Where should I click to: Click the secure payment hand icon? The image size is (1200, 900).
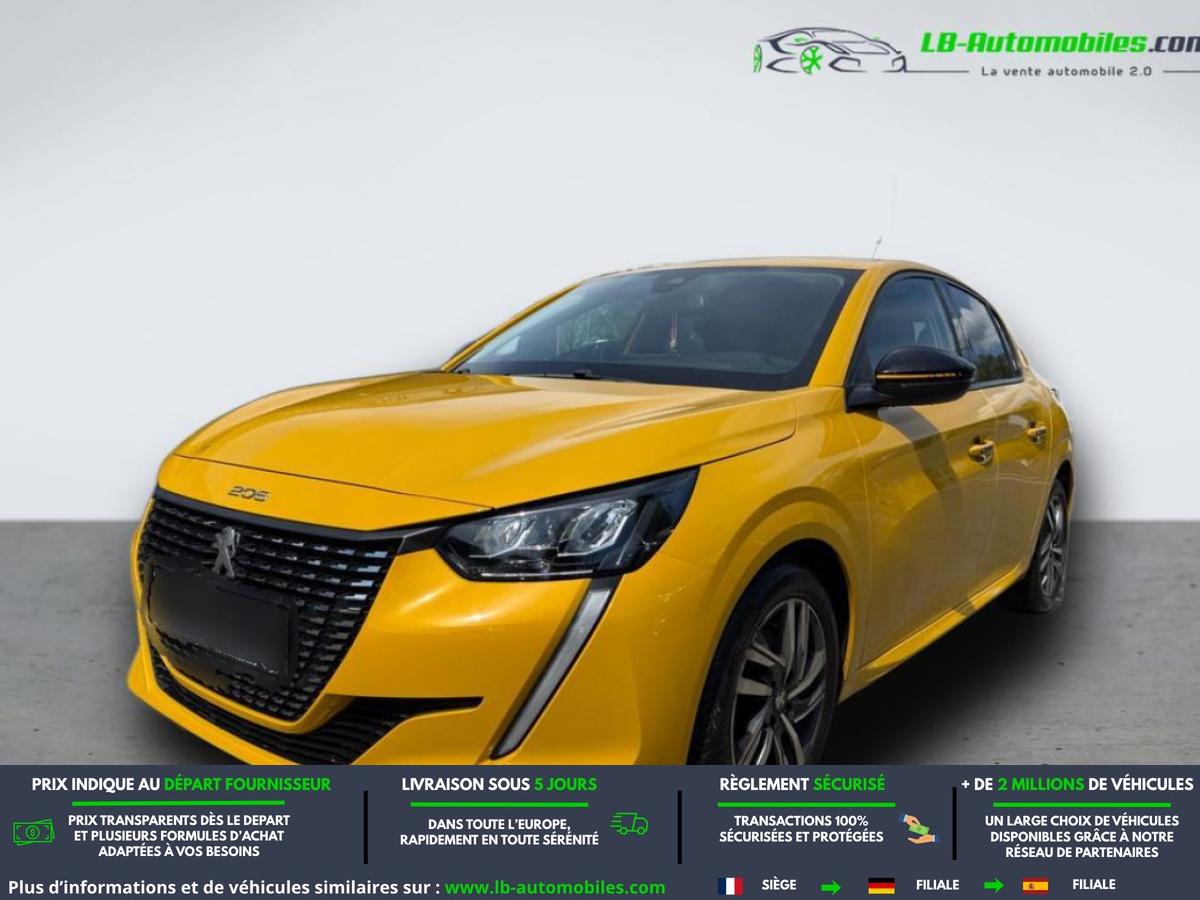pyautogui.click(x=920, y=828)
